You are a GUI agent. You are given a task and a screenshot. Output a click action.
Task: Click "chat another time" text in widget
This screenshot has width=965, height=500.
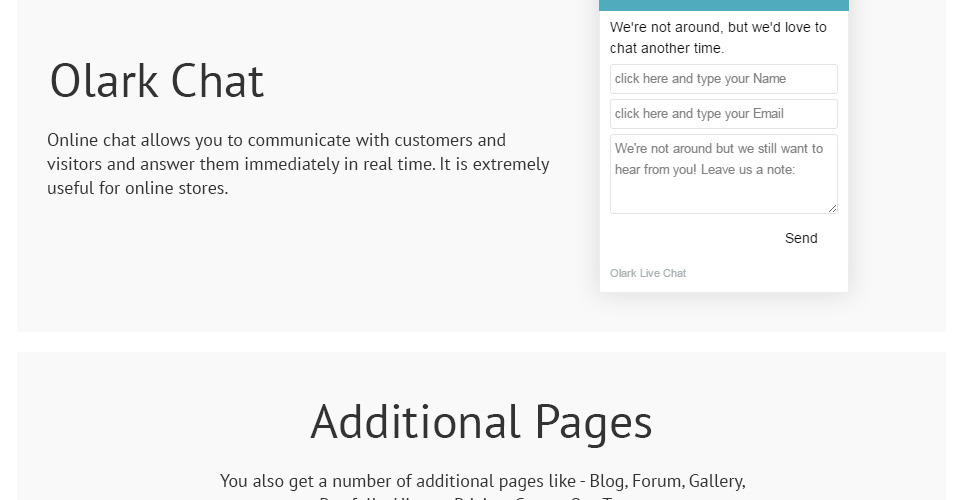pyautogui.click(x=667, y=48)
